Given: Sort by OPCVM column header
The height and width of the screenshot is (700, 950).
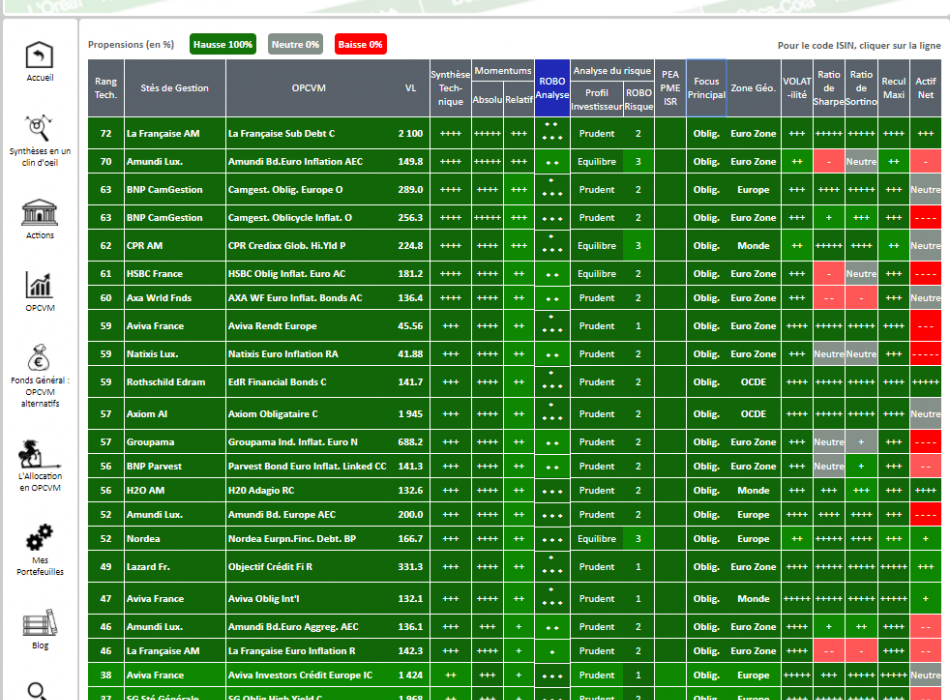Looking at the screenshot, I should click(308, 88).
